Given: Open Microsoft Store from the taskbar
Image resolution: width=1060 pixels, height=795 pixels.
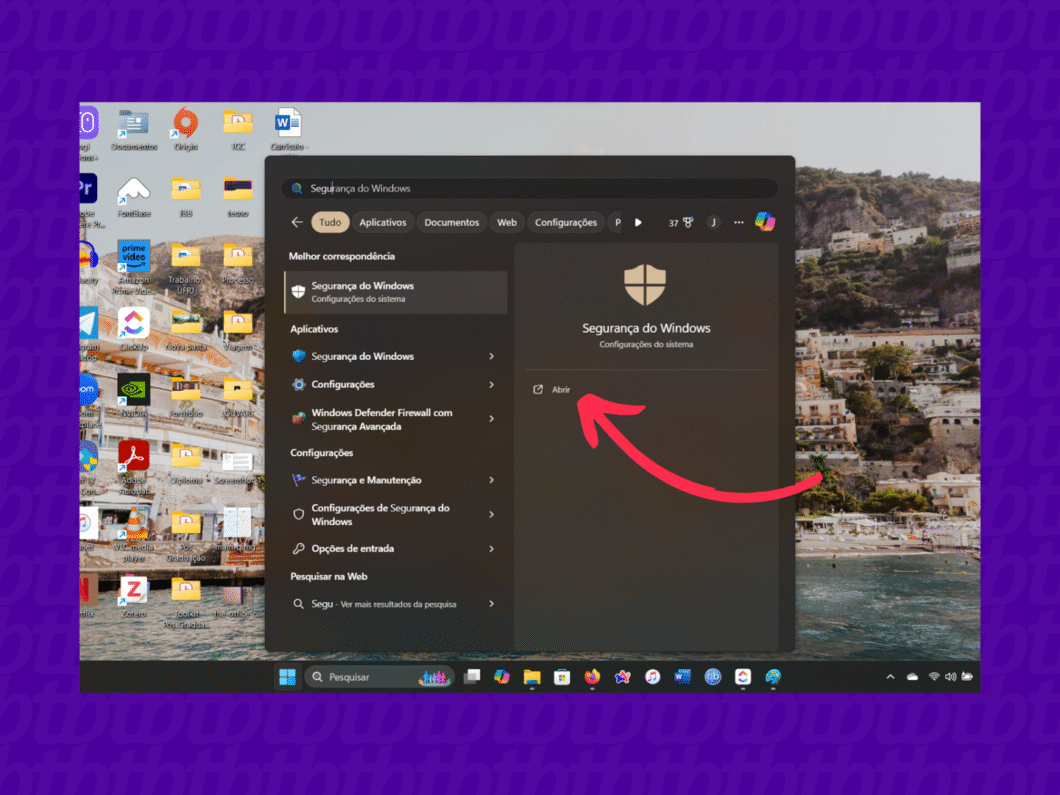Looking at the screenshot, I should pyautogui.click(x=562, y=677).
